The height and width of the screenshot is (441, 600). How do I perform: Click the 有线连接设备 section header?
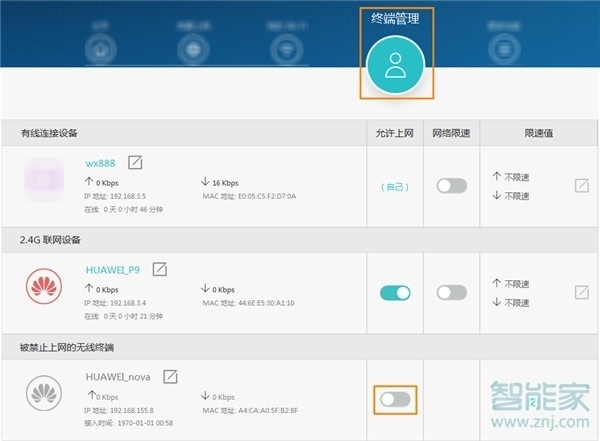(x=49, y=133)
